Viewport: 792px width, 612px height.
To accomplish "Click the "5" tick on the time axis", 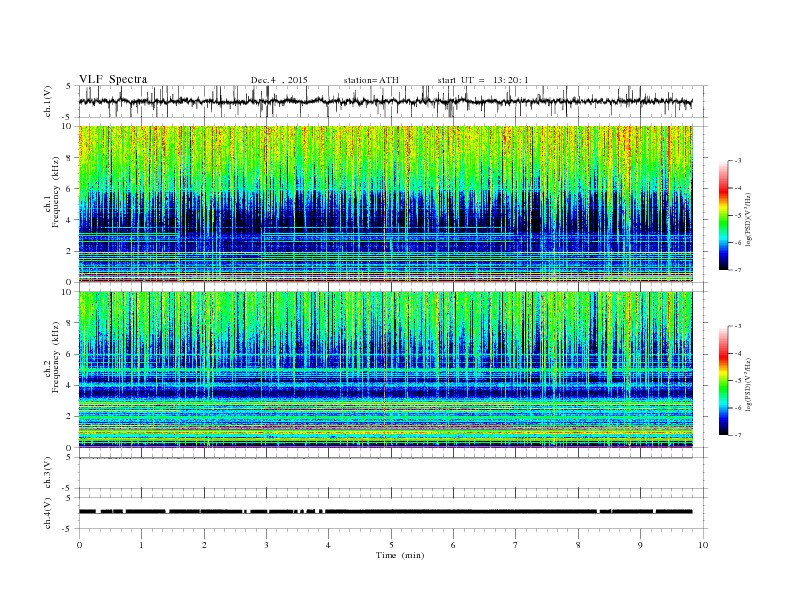I will [391, 545].
